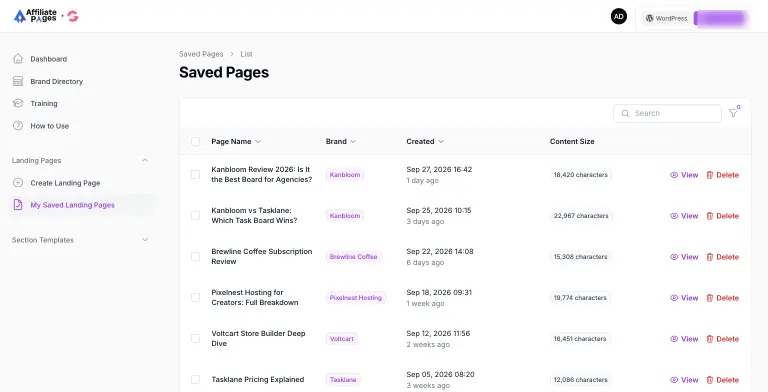Delete the Voltcart Store Builder page
Viewport: 768px width, 392px height.
pyautogui.click(x=722, y=339)
